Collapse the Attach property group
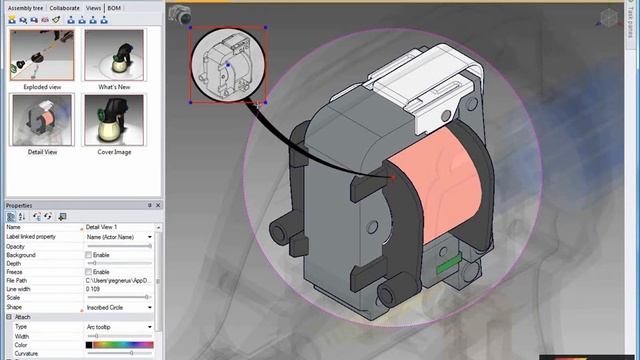Image resolution: width=640 pixels, height=360 pixels. (9, 317)
